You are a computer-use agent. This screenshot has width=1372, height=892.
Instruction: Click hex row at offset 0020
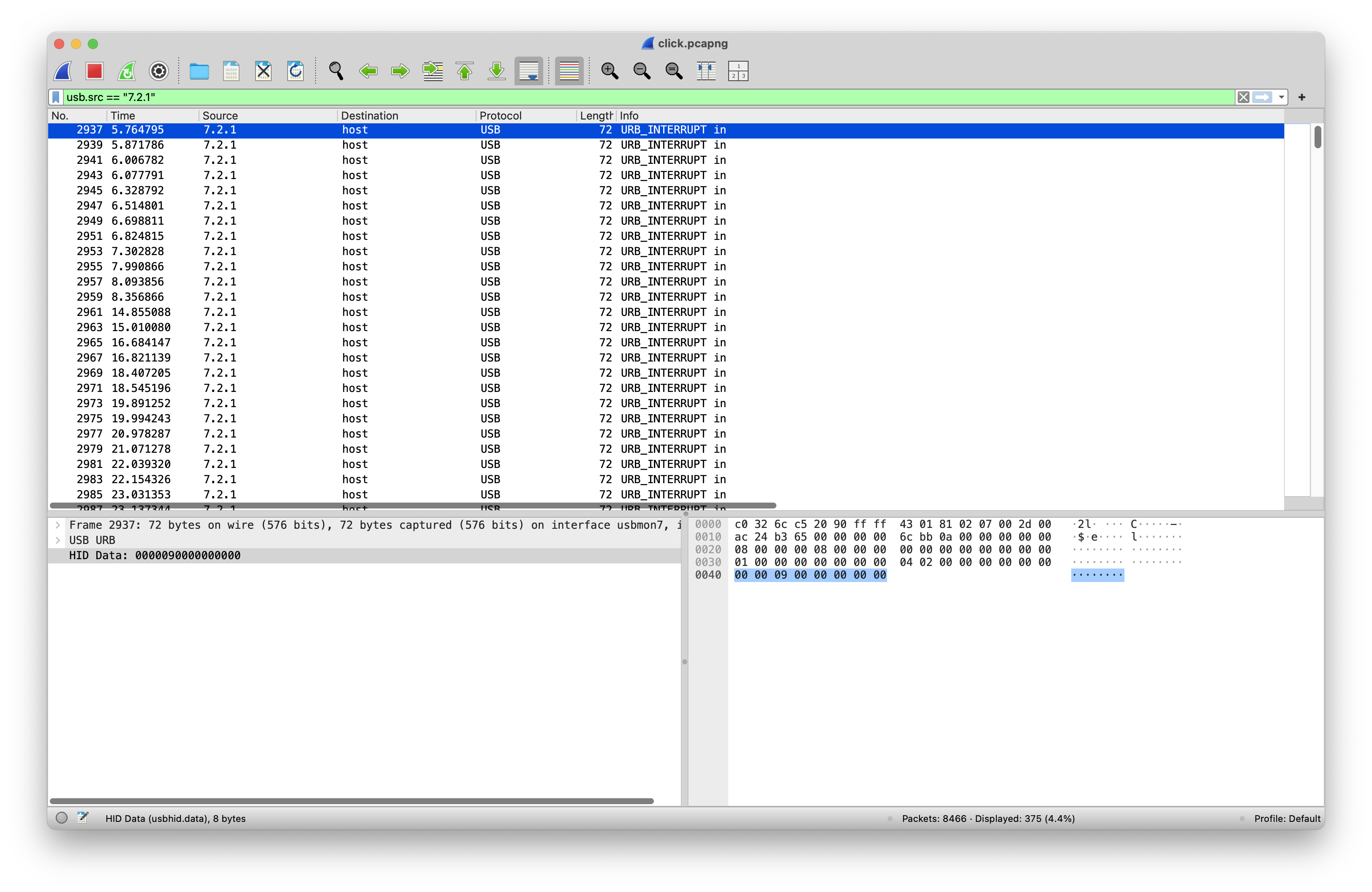893,550
